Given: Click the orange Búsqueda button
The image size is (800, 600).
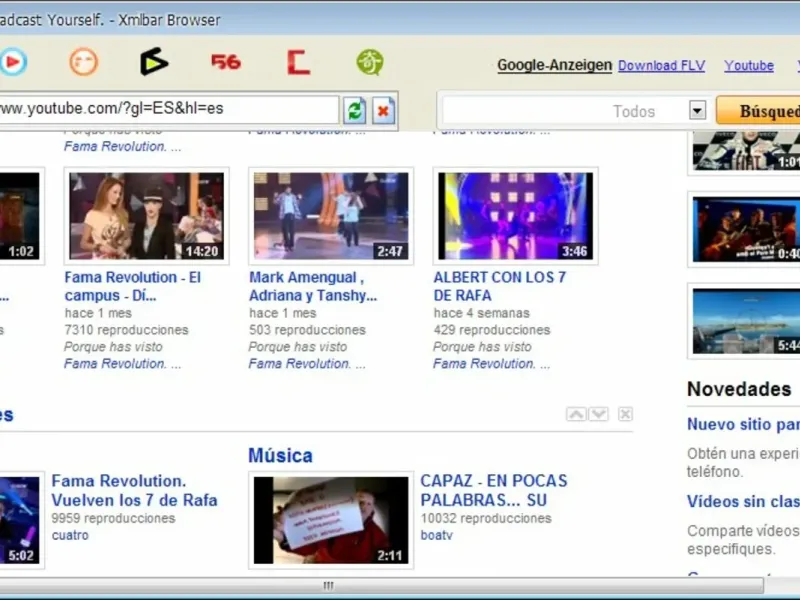Looking at the screenshot, I should (x=759, y=110).
